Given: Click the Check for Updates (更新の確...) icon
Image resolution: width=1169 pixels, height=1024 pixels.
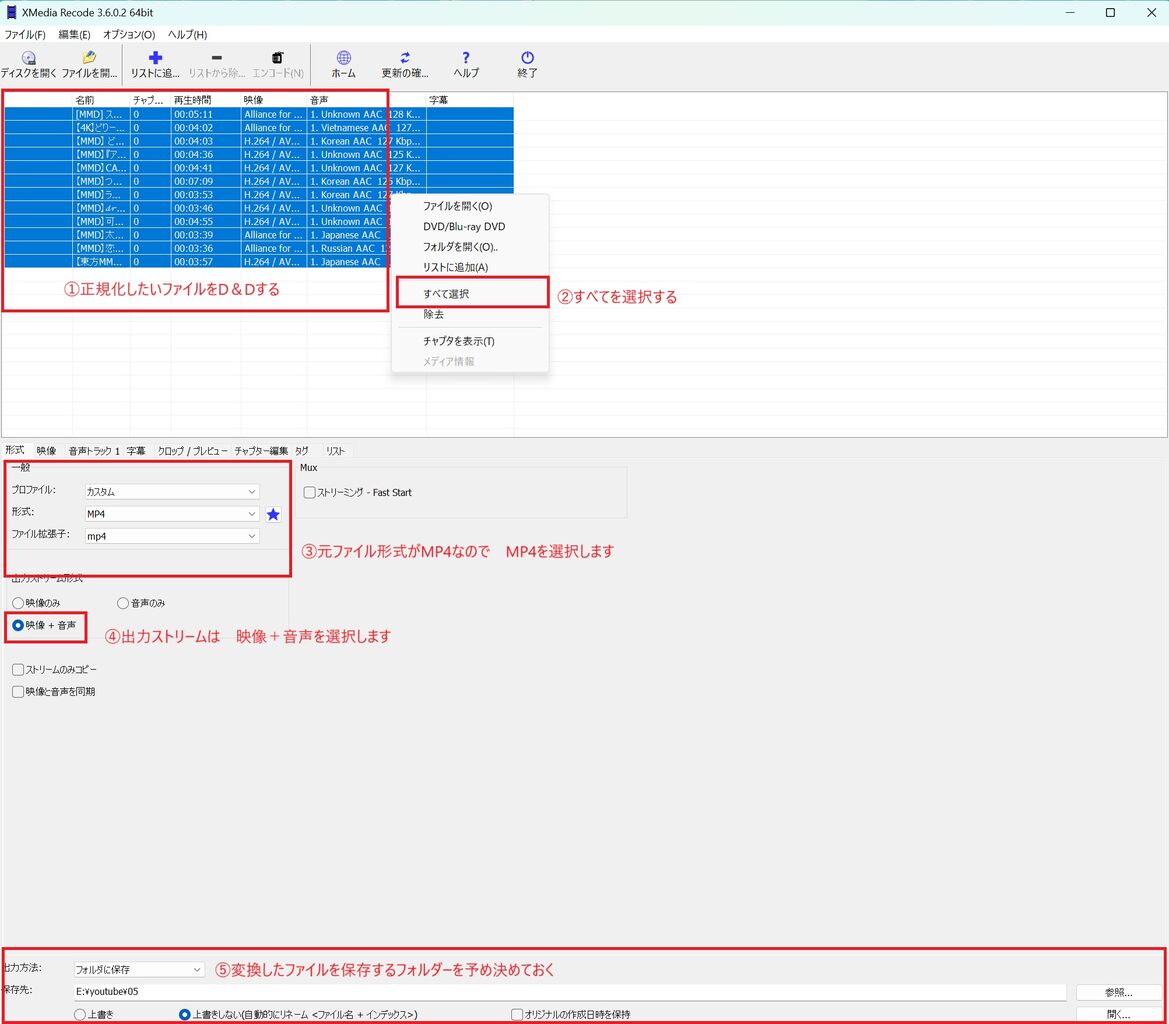Looking at the screenshot, I should tap(405, 58).
